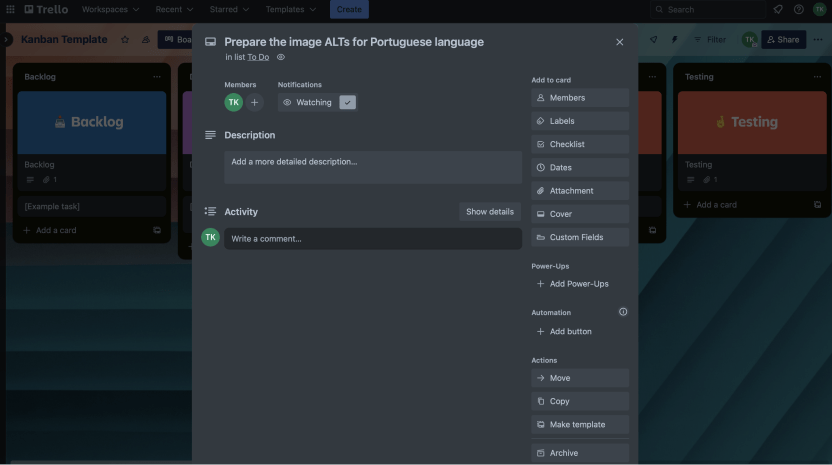This screenshot has width=832, height=465.
Task: Click the eye watching icon beside To Do
Action: (281, 57)
